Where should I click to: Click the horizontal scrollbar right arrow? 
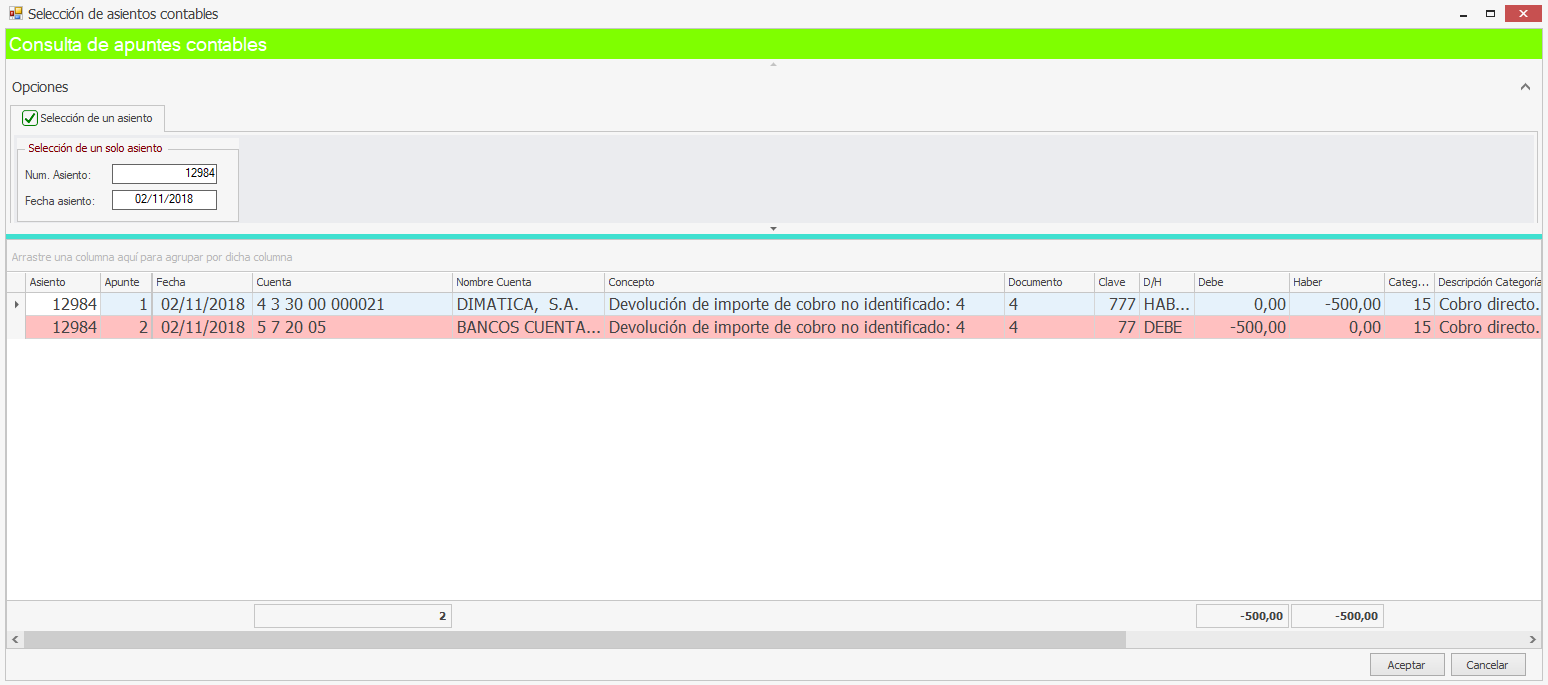point(1533,639)
